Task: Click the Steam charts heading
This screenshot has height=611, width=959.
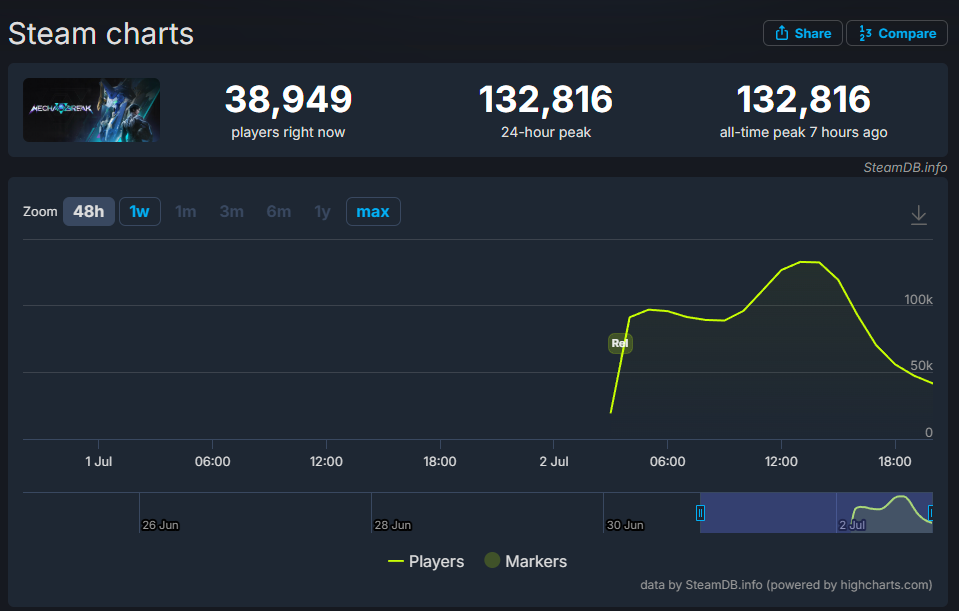Action: (x=101, y=34)
